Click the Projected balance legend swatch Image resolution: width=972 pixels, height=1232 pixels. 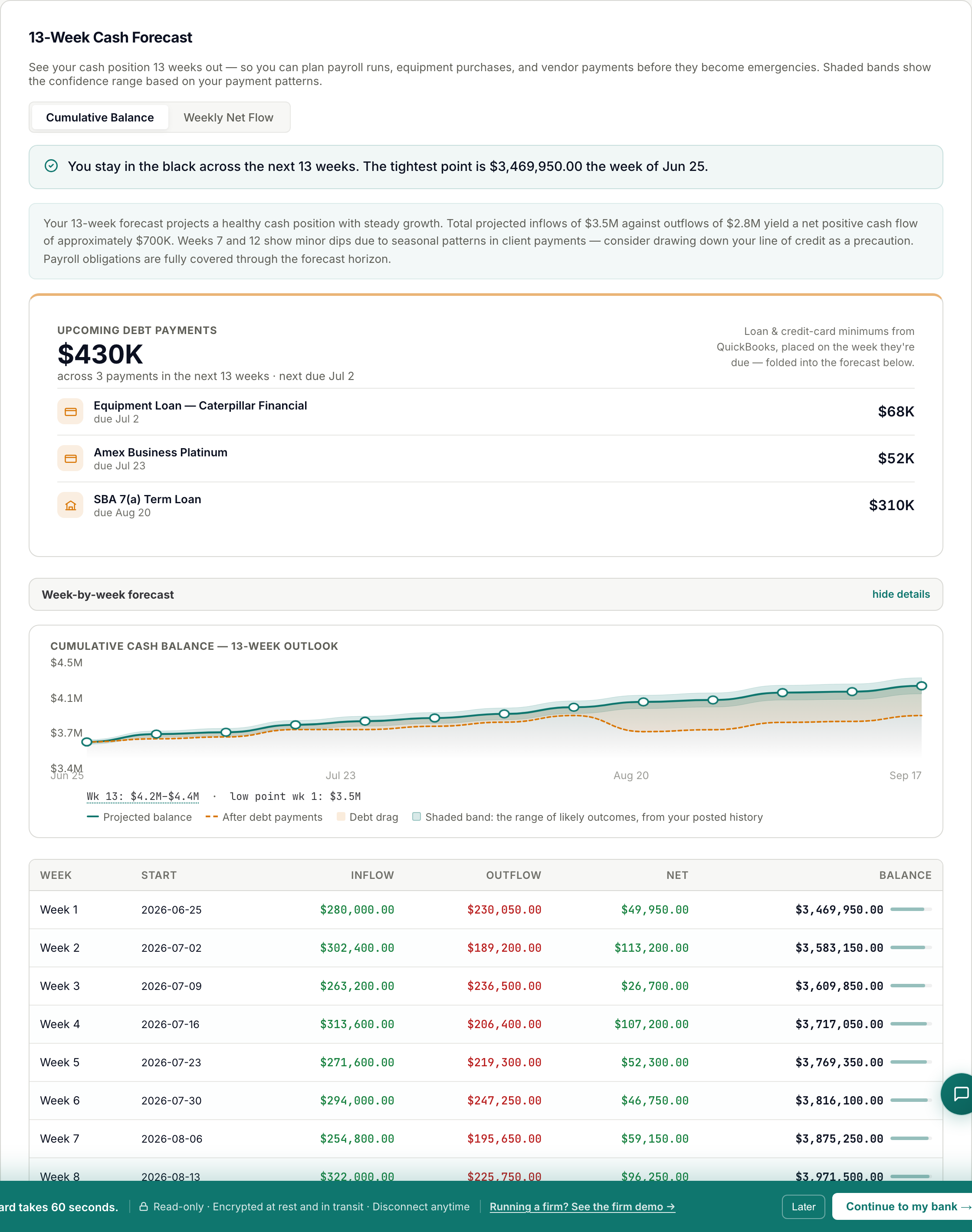93,817
